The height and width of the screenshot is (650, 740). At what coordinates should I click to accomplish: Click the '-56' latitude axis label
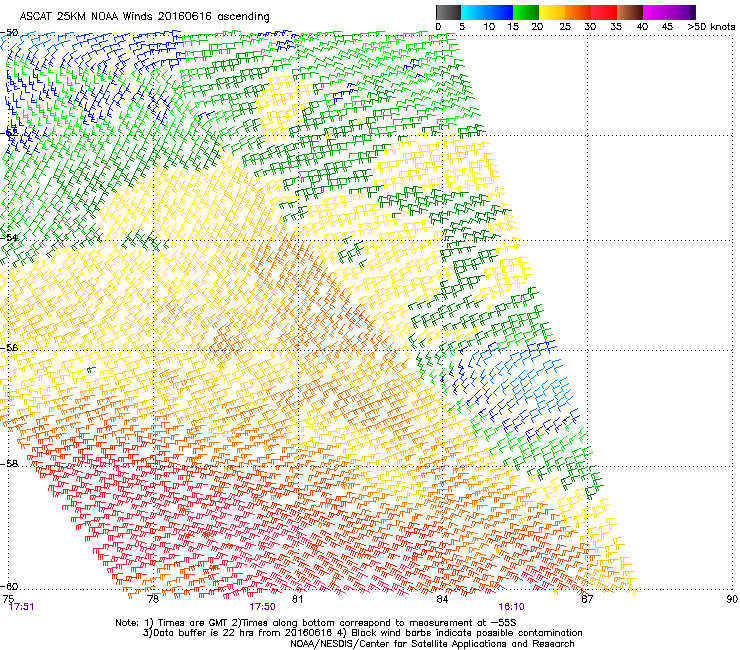click(9, 348)
